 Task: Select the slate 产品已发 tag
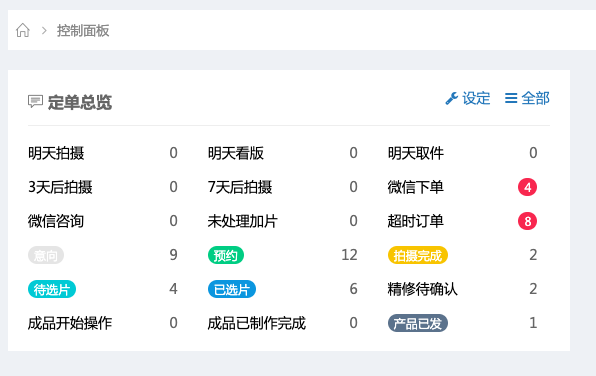coord(417,324)
